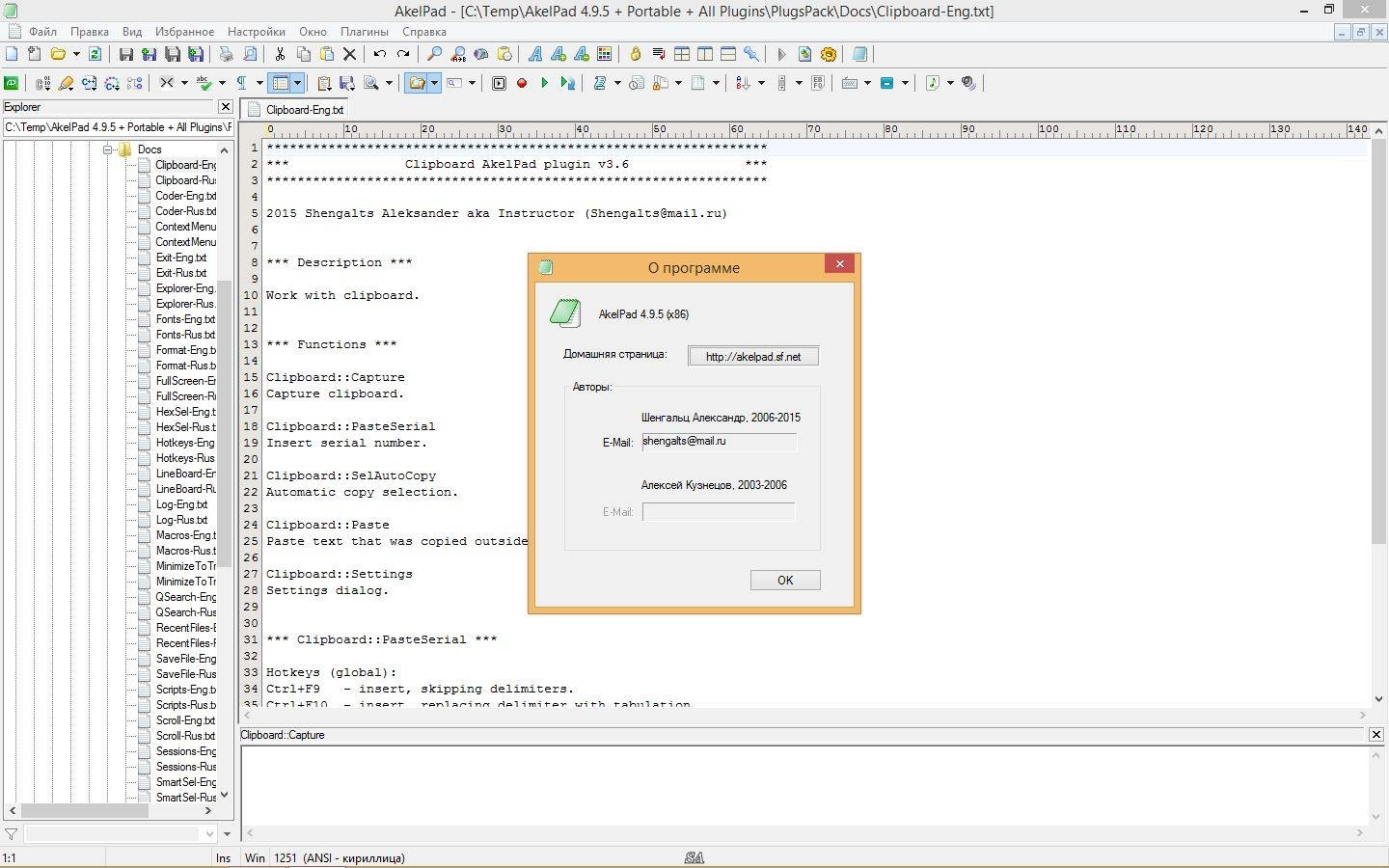Click the Print icon
The image size is (1389, 868).
[x=226, y=54]
